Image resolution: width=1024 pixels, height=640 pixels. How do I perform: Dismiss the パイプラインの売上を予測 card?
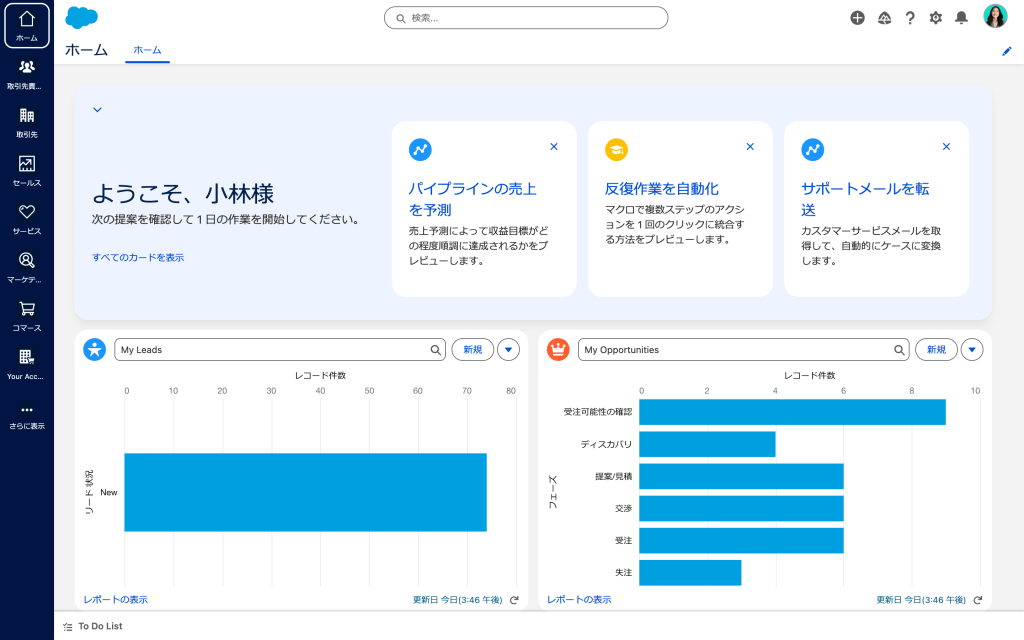click(x=554, y=147)
